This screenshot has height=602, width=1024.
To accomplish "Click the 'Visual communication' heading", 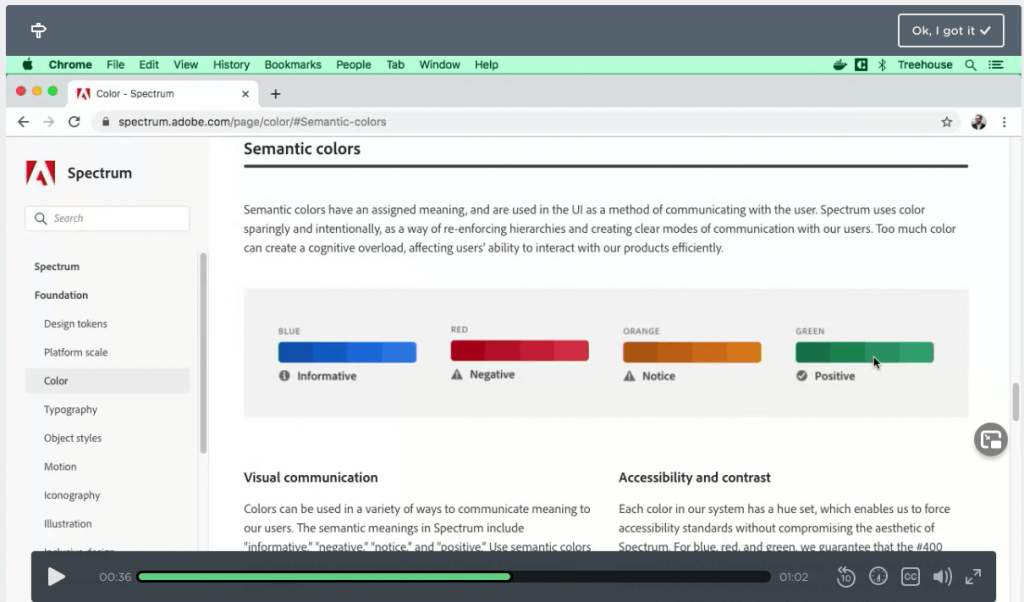I will tap(311, 478).
